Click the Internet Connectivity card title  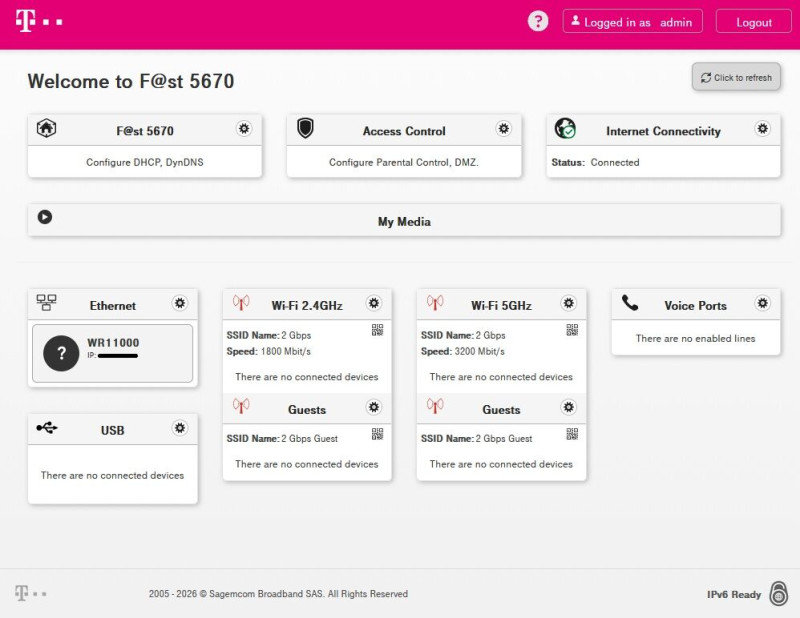(663, 131)
